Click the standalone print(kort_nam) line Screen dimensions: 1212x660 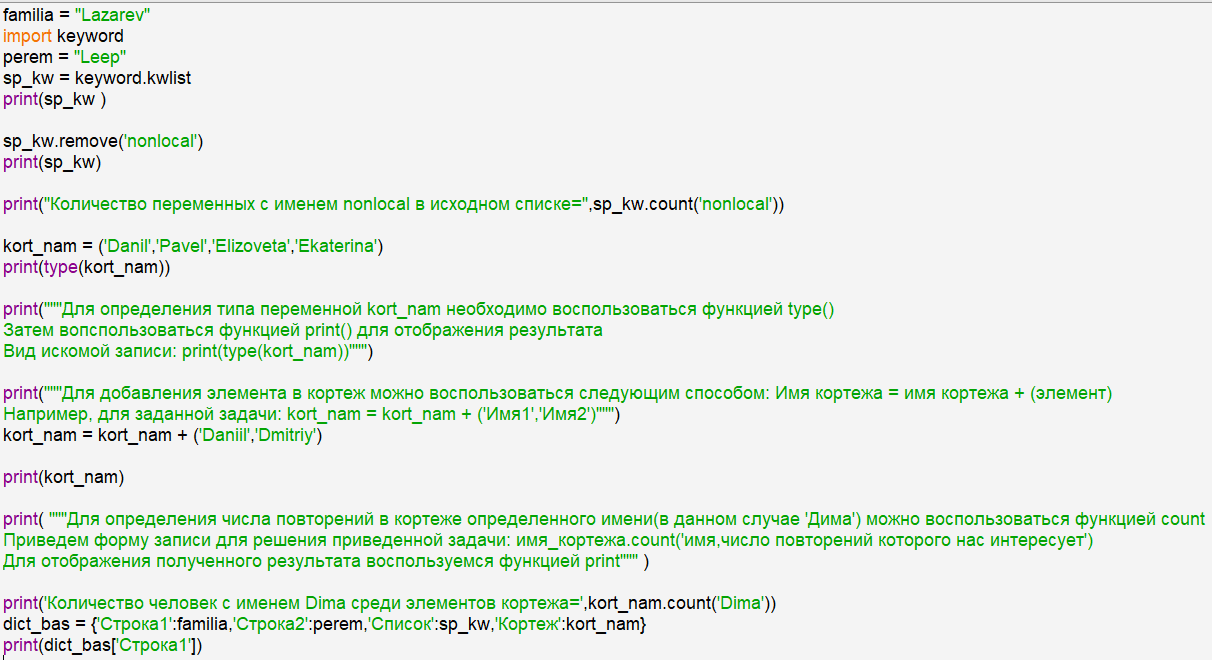pos(64,477)
